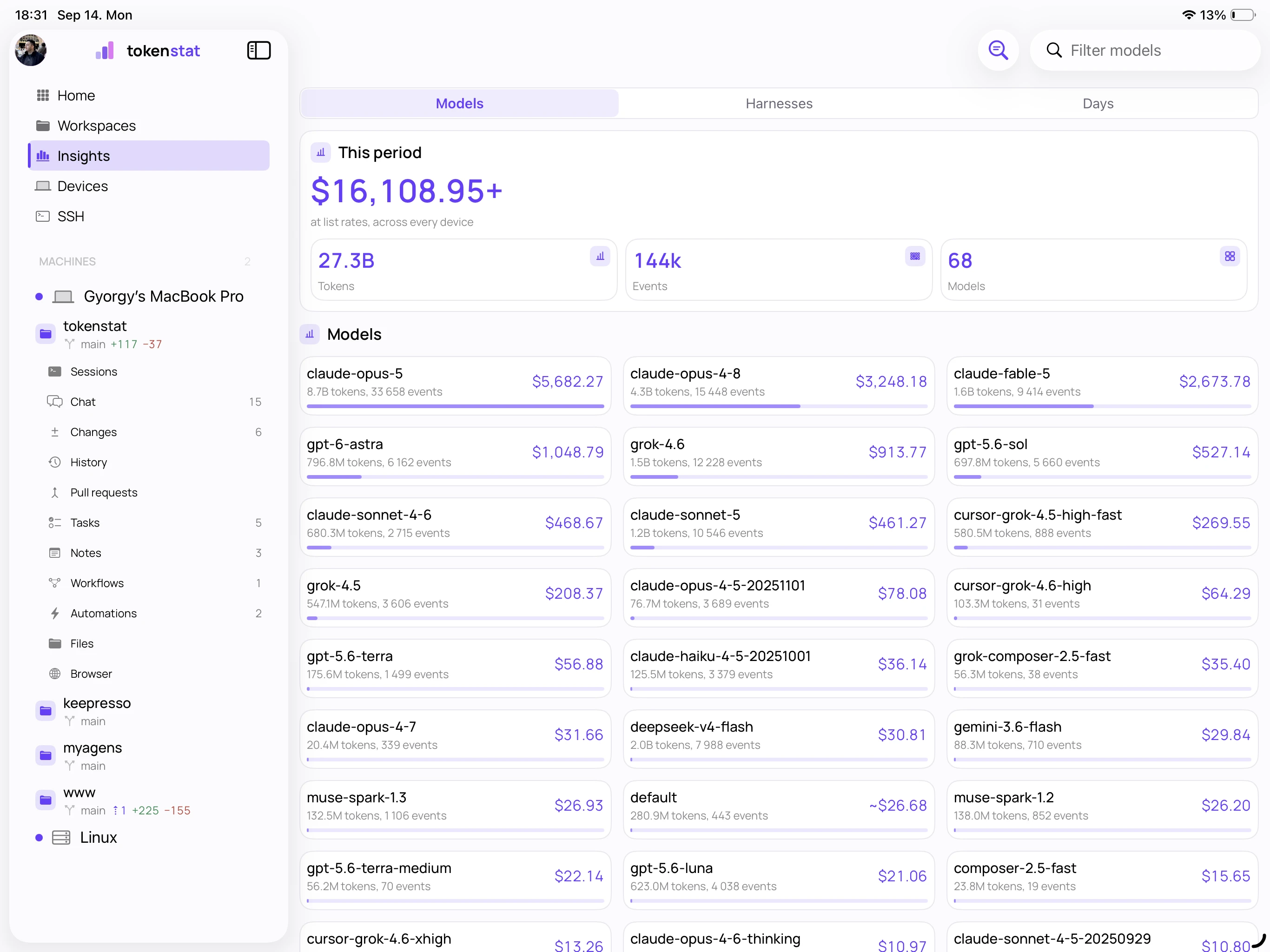Image resolution: width=1270 pixels, height=952 pixels.
Task: Click the 144k Events stat card
Action: pos(779,270)
